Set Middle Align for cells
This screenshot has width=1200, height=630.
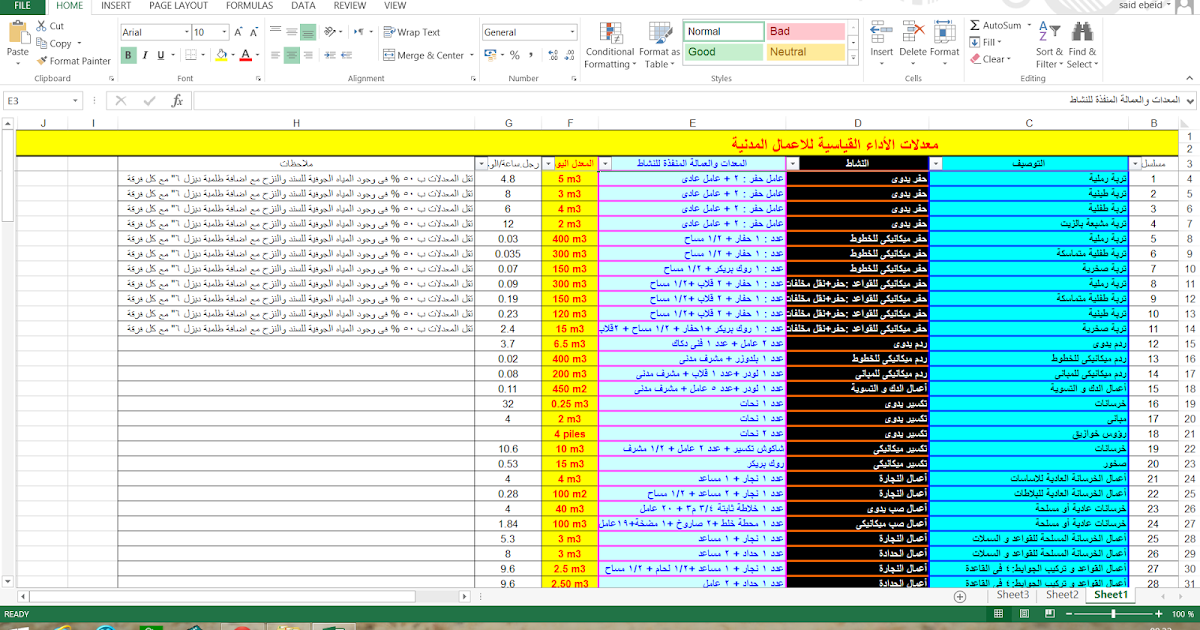point(291,33)
